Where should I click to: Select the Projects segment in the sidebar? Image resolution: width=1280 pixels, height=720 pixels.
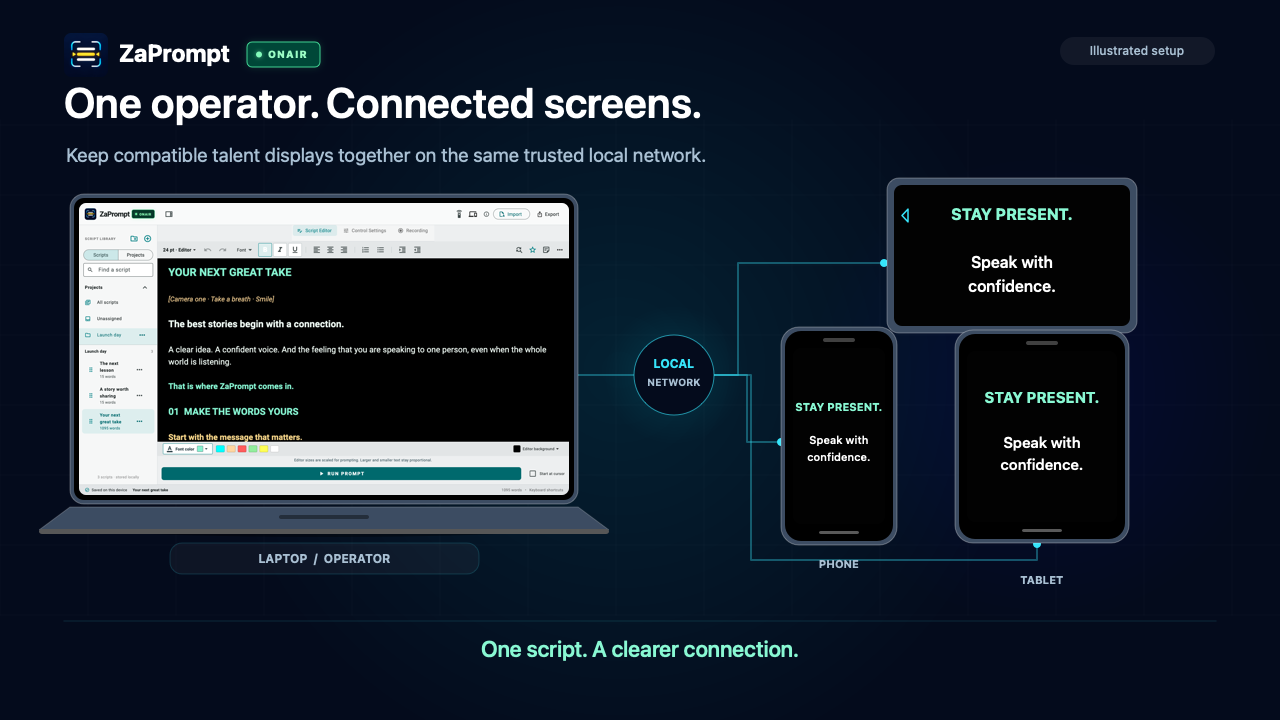coord(136,255)
